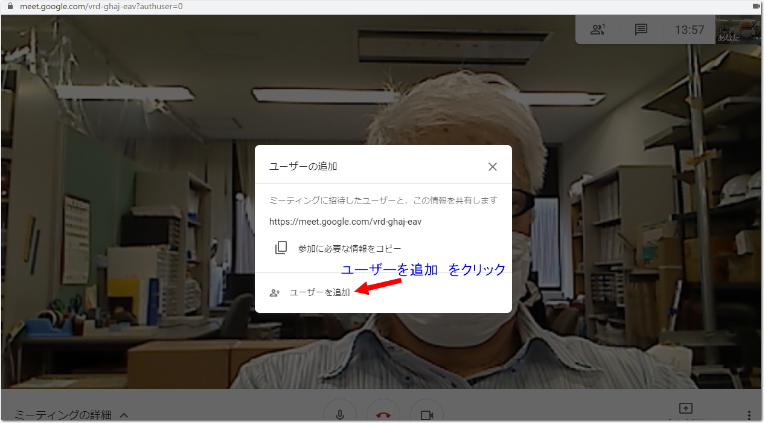Expand the chevron beside ミーティングの詳細

(124, 415)
